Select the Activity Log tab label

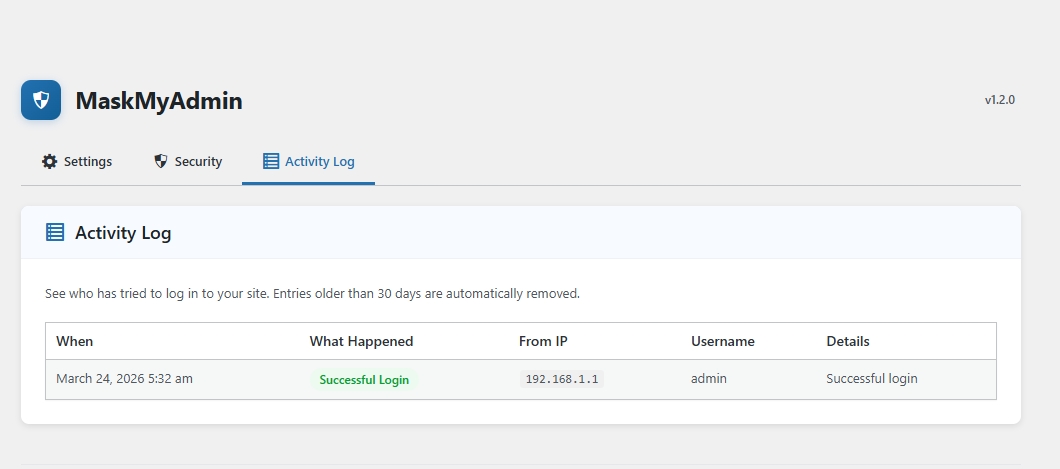[x=319, y=161]
